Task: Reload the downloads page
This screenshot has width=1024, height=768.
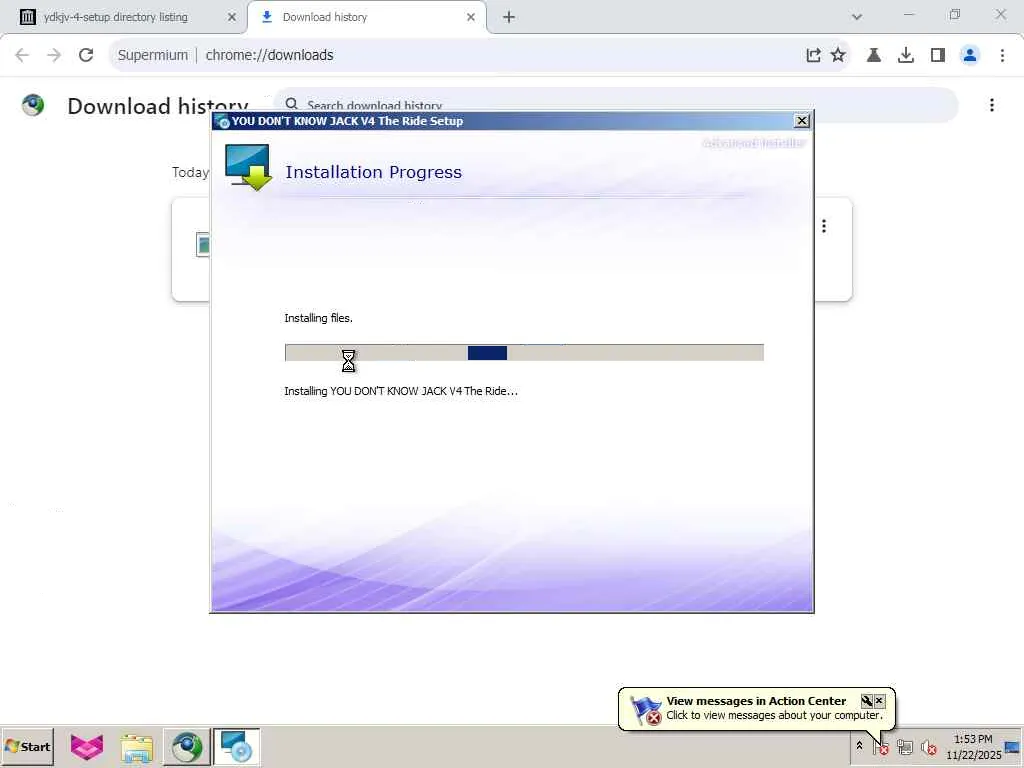Action: [x=86, y=55]
